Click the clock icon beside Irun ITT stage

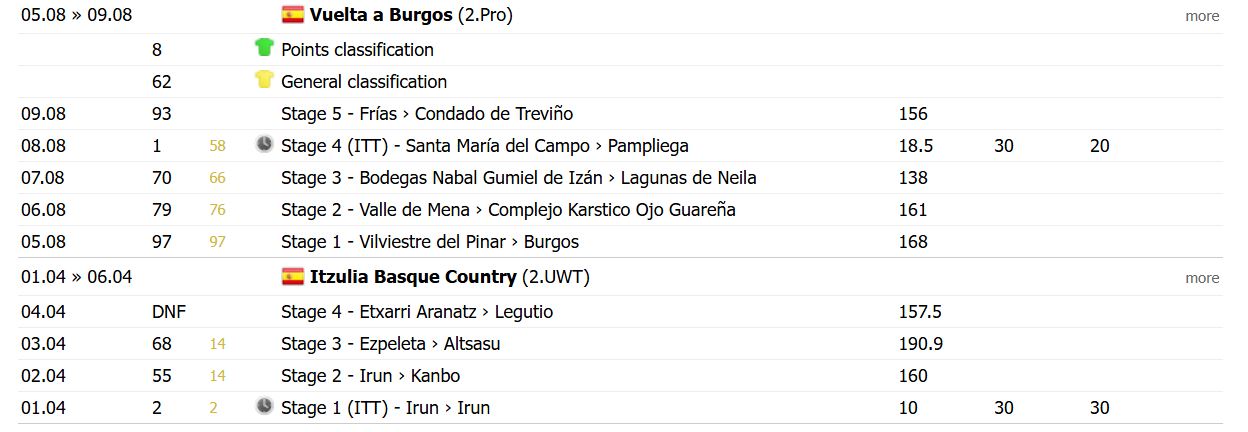pos(264,407)
